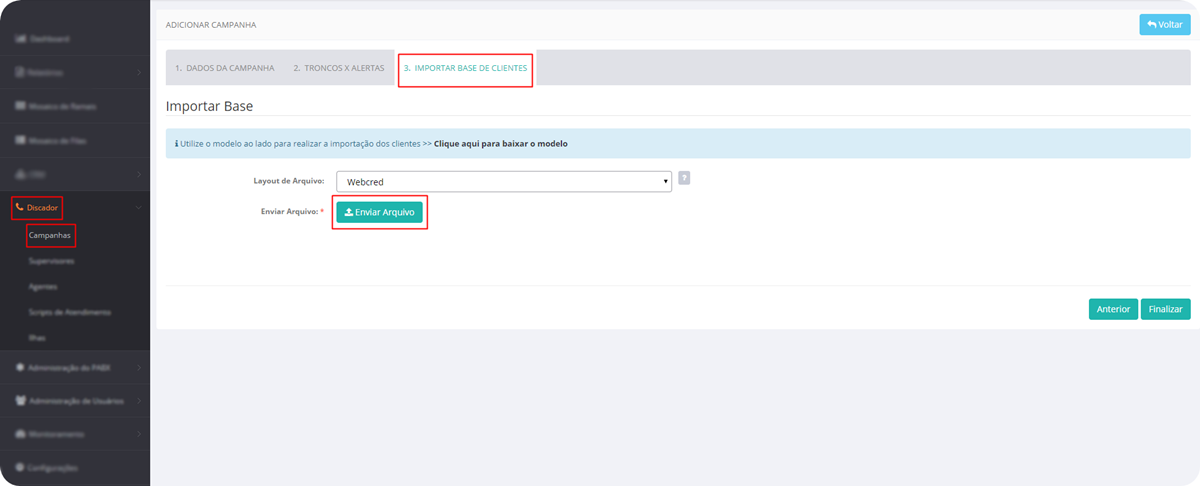This screenshot has height=486, width=1200.
Task: Click the info icon in the blue notice bar
Action: pyautogui.click(x=177, y=144)
